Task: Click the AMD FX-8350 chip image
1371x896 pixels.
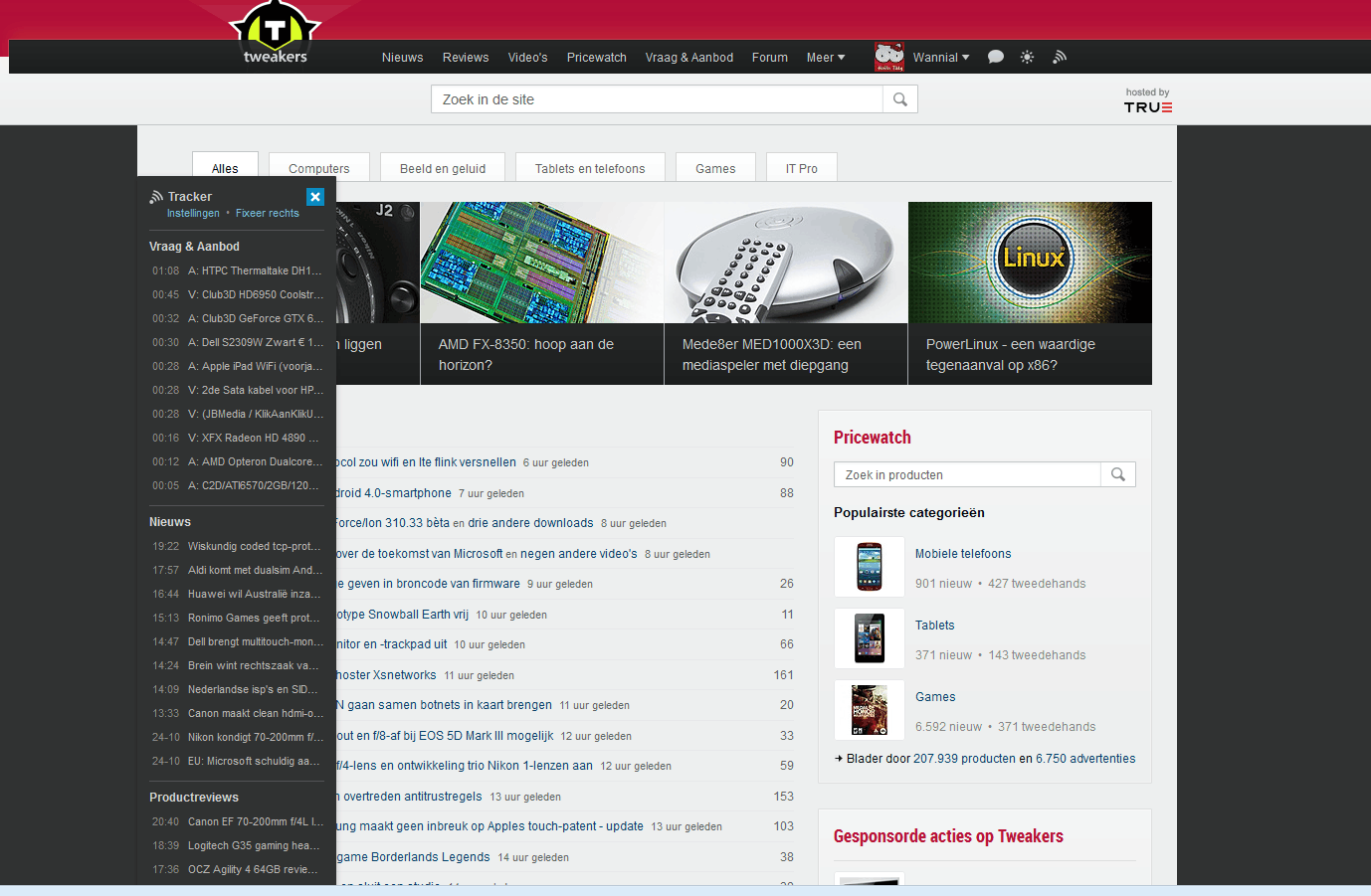Action: pyautogui.click(x=542, y=263)
